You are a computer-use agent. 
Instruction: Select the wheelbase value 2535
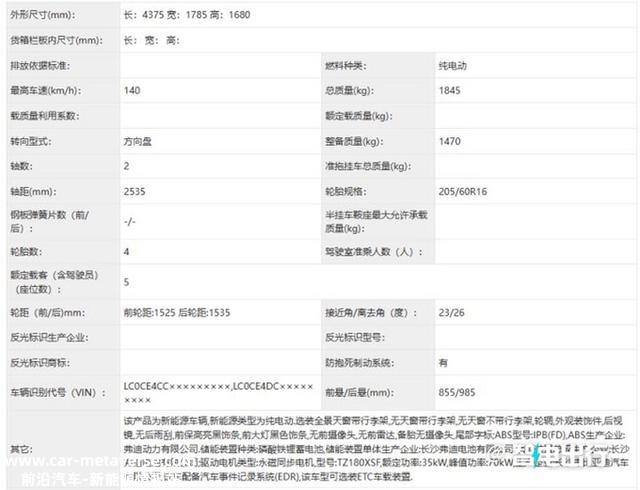(x=134, y=192)
